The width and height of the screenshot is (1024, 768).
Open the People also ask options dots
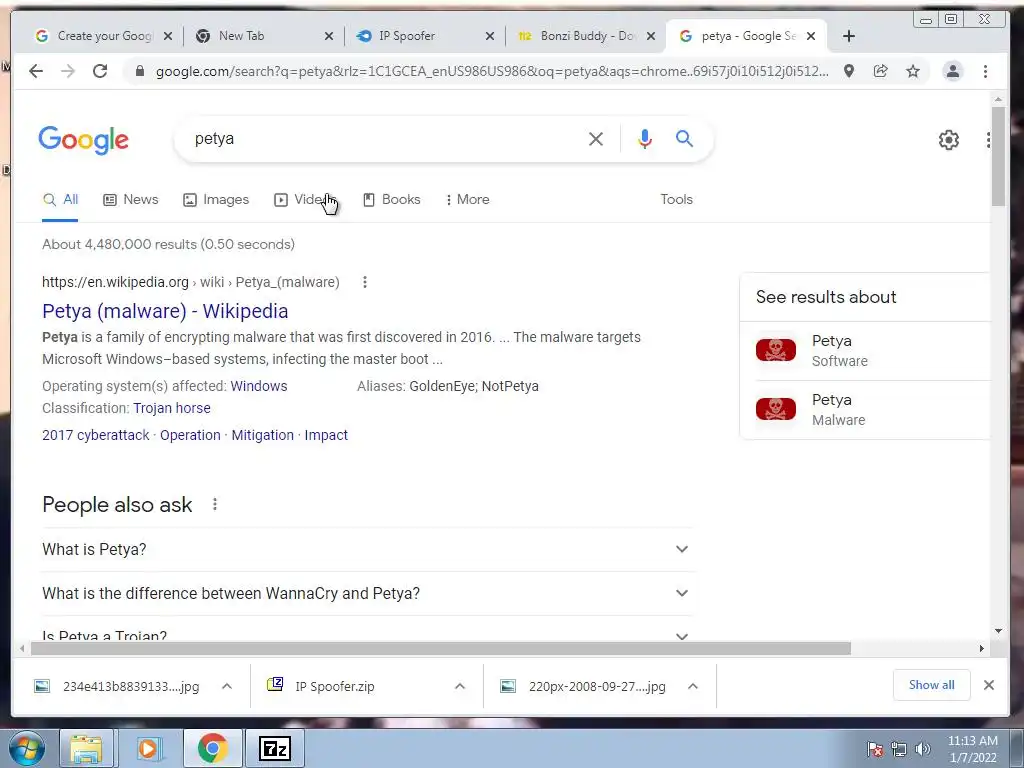pos(215,504)
